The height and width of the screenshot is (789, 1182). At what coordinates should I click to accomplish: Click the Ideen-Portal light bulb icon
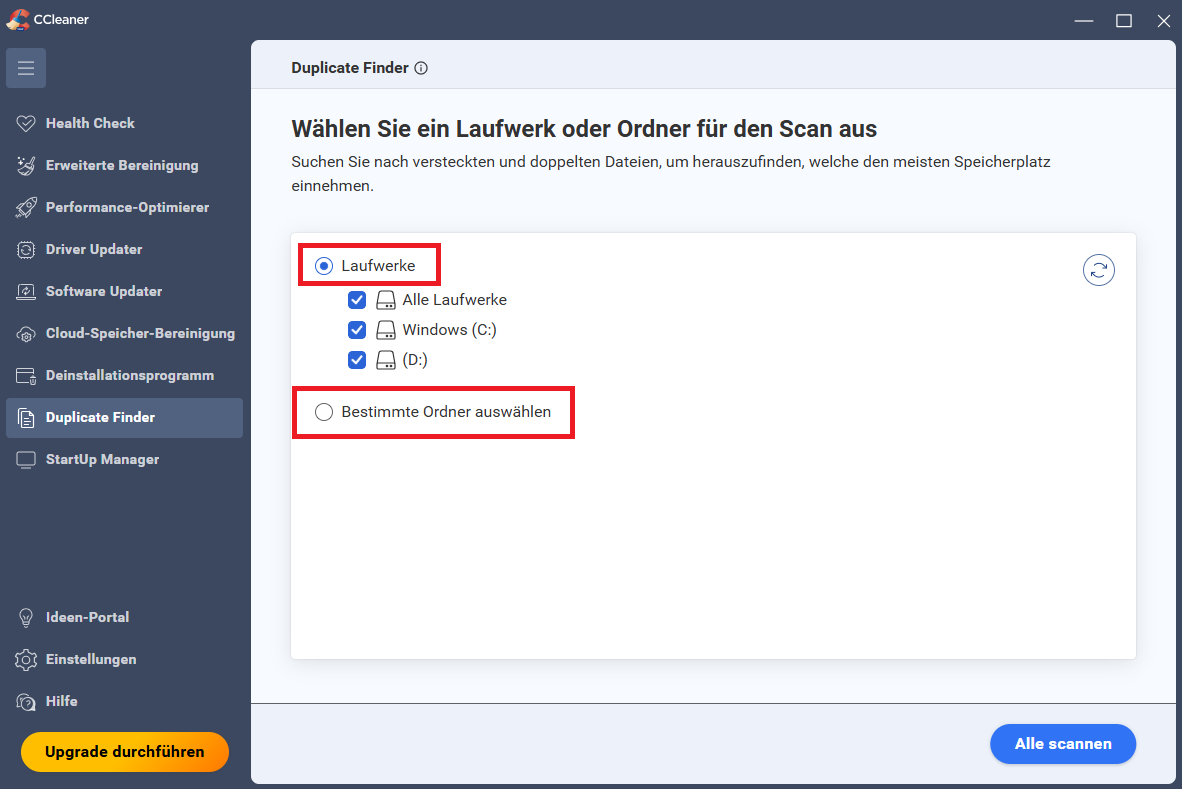(26, 617)
